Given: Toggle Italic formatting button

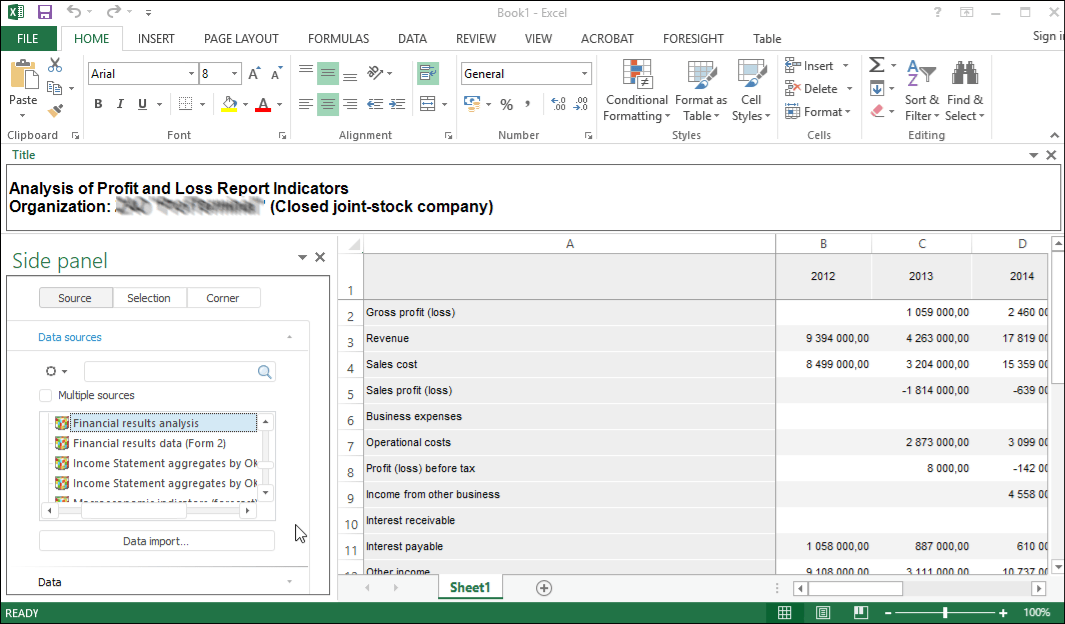Looking at the screenshot, I should click(120, 104).
